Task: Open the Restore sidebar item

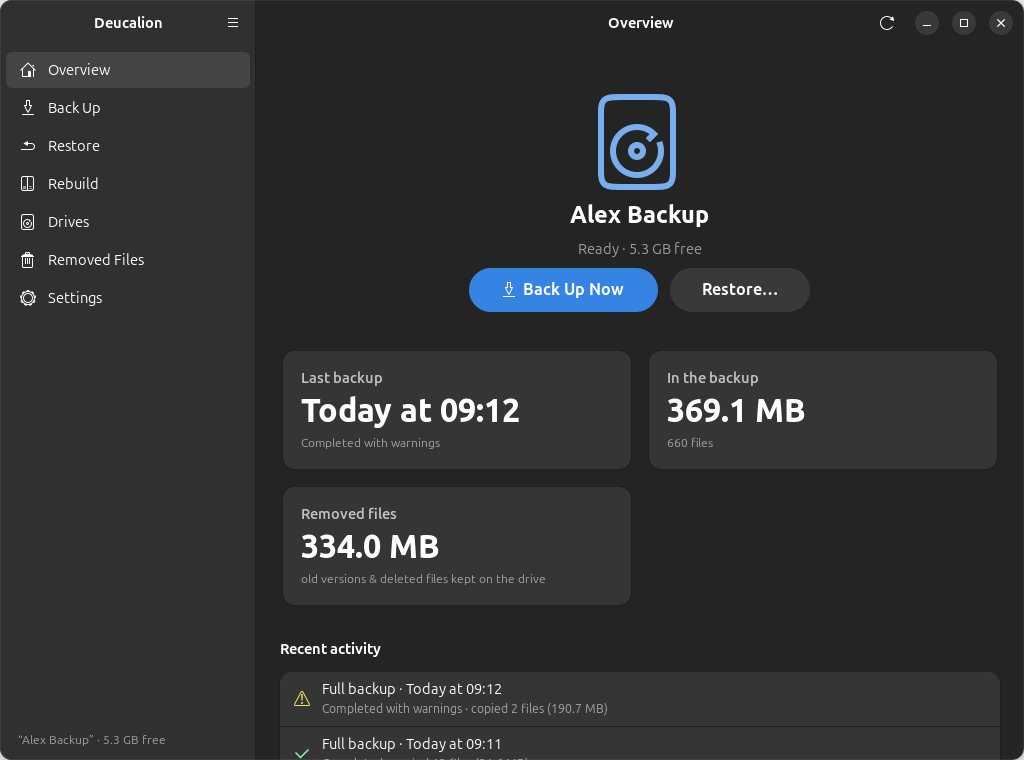Action: tap(128, 146)
